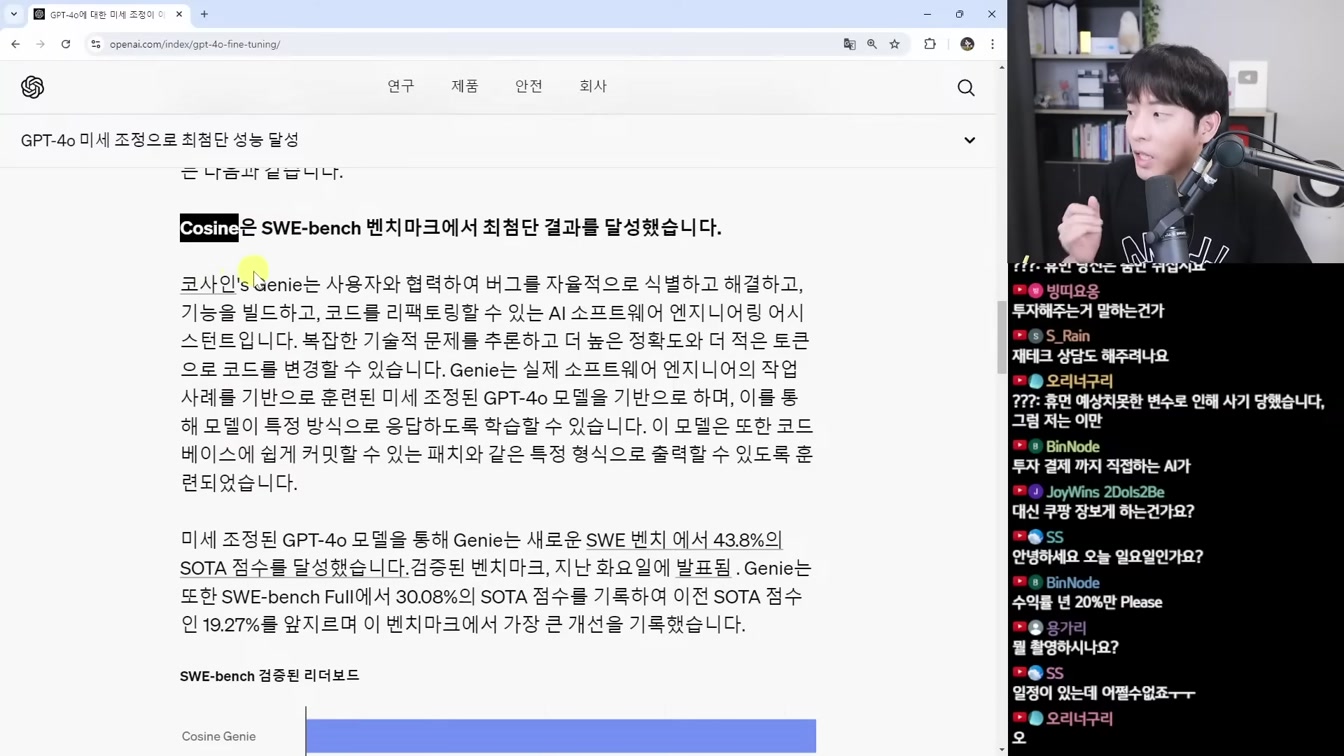Click the chat message 대신 쿠팡 장보게 하는건가요?
Viewport: 1344px width, 756px height.
pyautogui.click(x=1103, y=511)
